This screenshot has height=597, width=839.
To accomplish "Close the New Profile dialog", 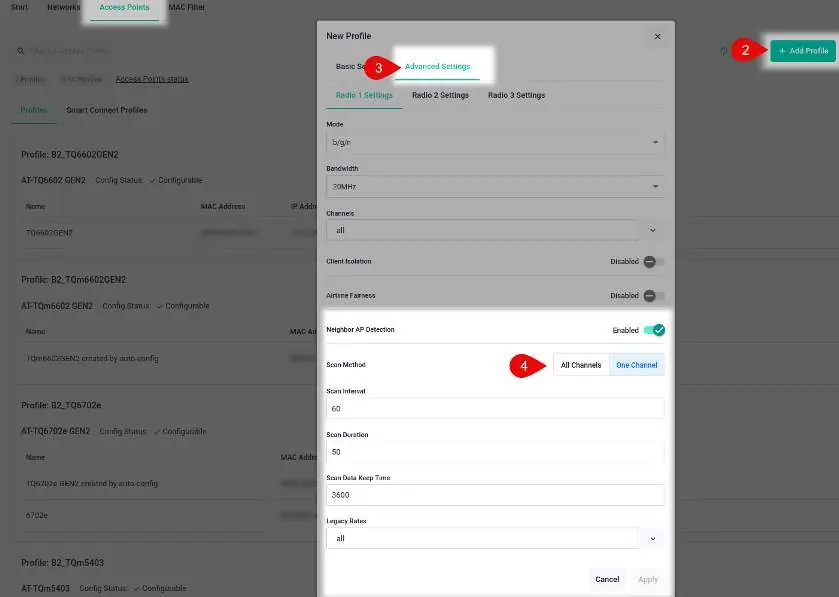I will pyautogui.click(x=657, y=36).
